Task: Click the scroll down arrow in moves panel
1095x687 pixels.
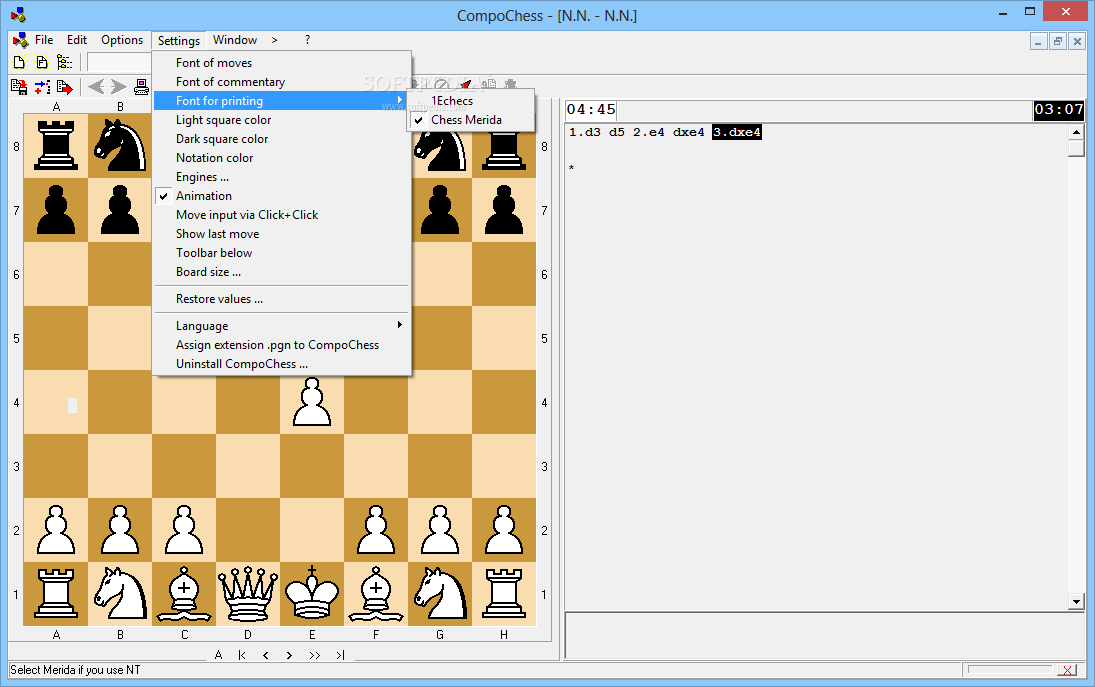Action: coord(1076,601)
